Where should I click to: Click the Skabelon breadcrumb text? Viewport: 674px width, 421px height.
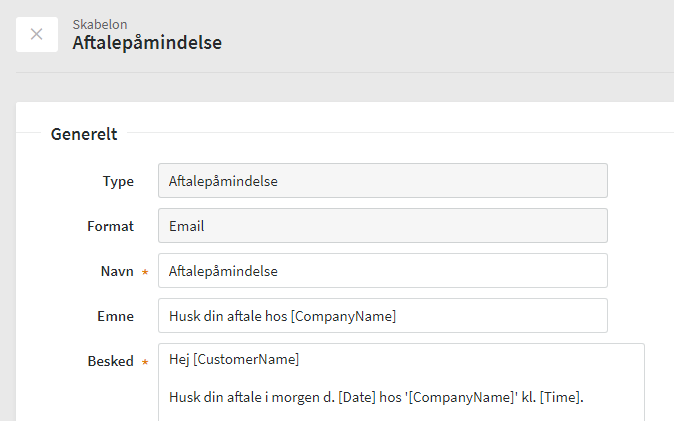click(100, 23)
